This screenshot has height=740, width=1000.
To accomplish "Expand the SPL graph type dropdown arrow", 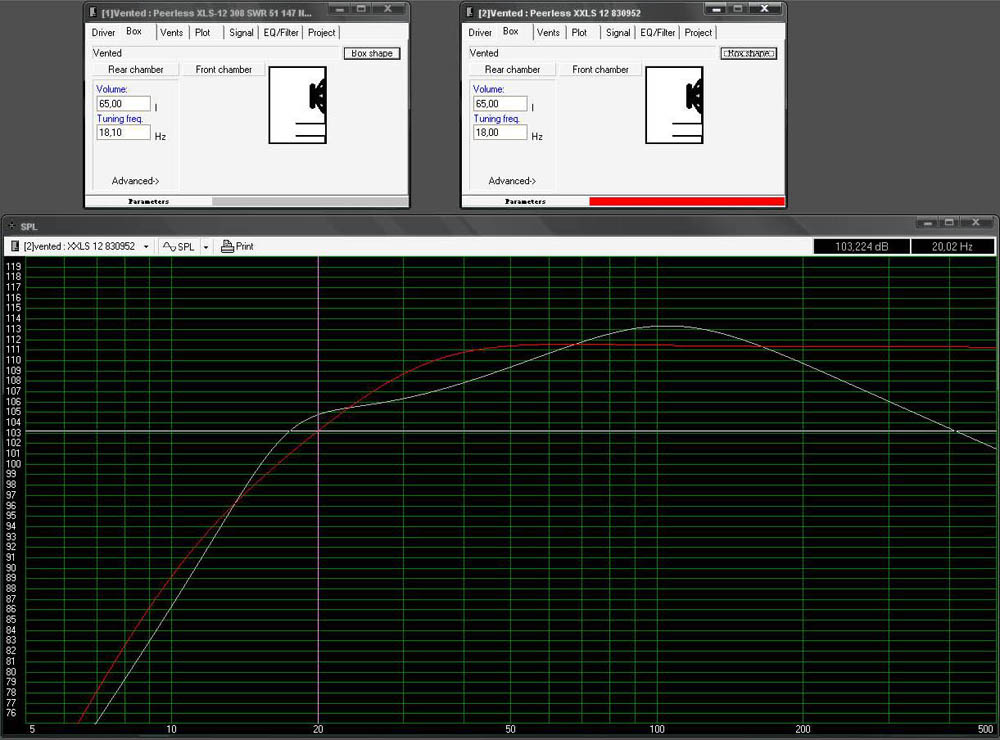I will tap(206, 246).
